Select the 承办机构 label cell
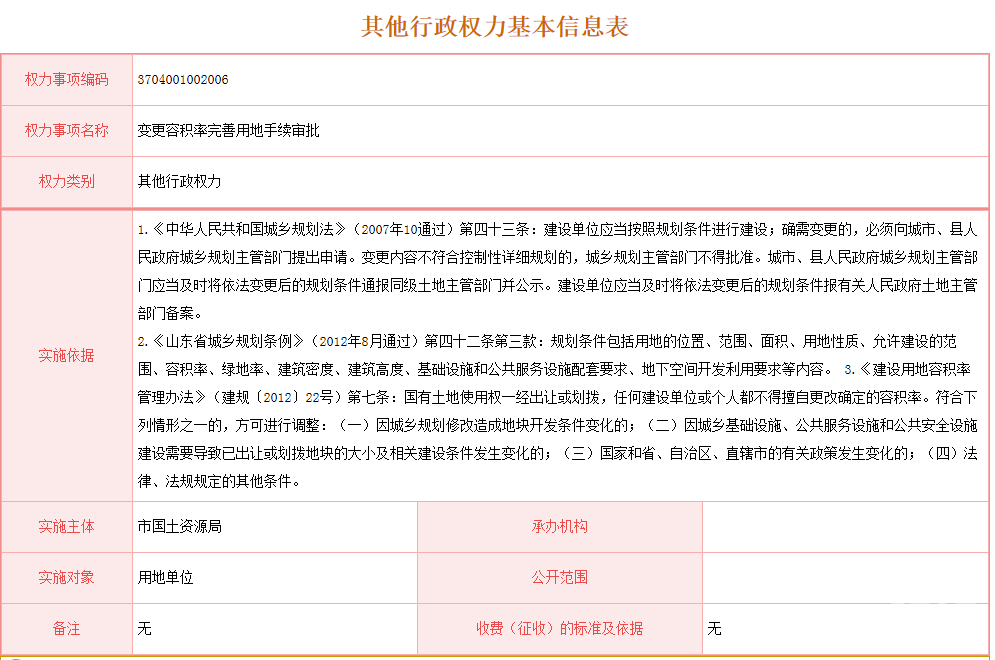 559,526
